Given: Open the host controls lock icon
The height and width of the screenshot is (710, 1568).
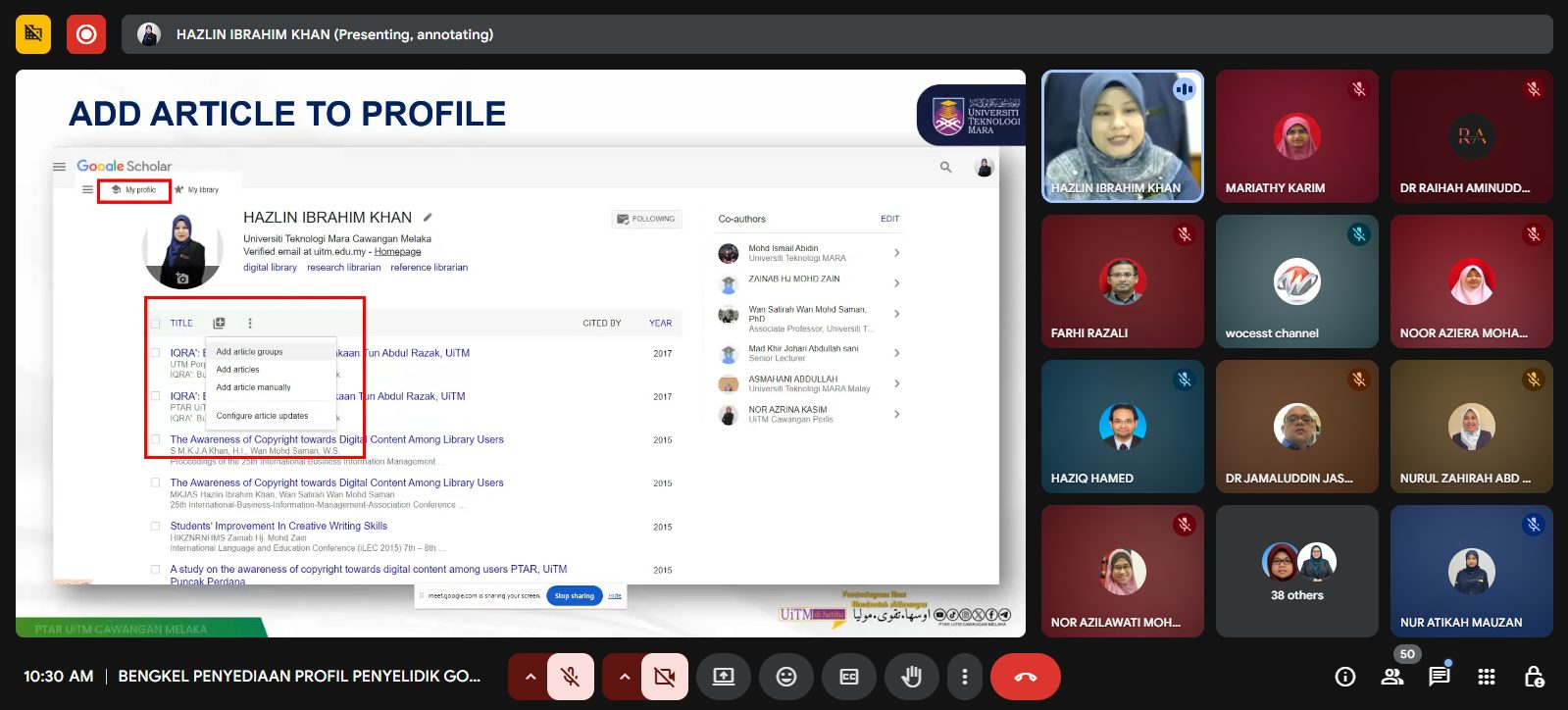Looking at the screenshot, I should (x=1534, y=677).
